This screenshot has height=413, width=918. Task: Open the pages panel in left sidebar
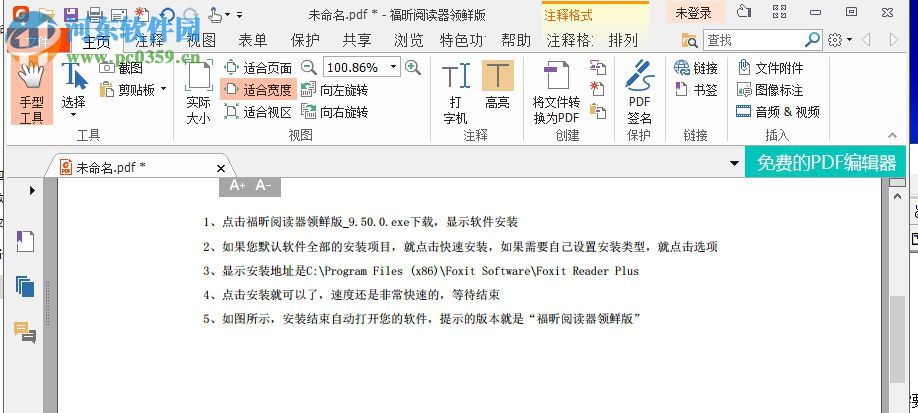tap(25, 286)
